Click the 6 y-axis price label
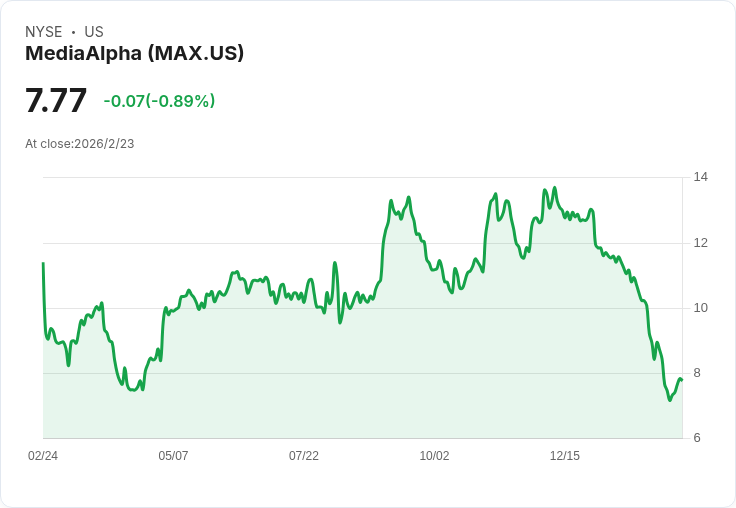Screen dimensions: 736x508 pos(697,438)
